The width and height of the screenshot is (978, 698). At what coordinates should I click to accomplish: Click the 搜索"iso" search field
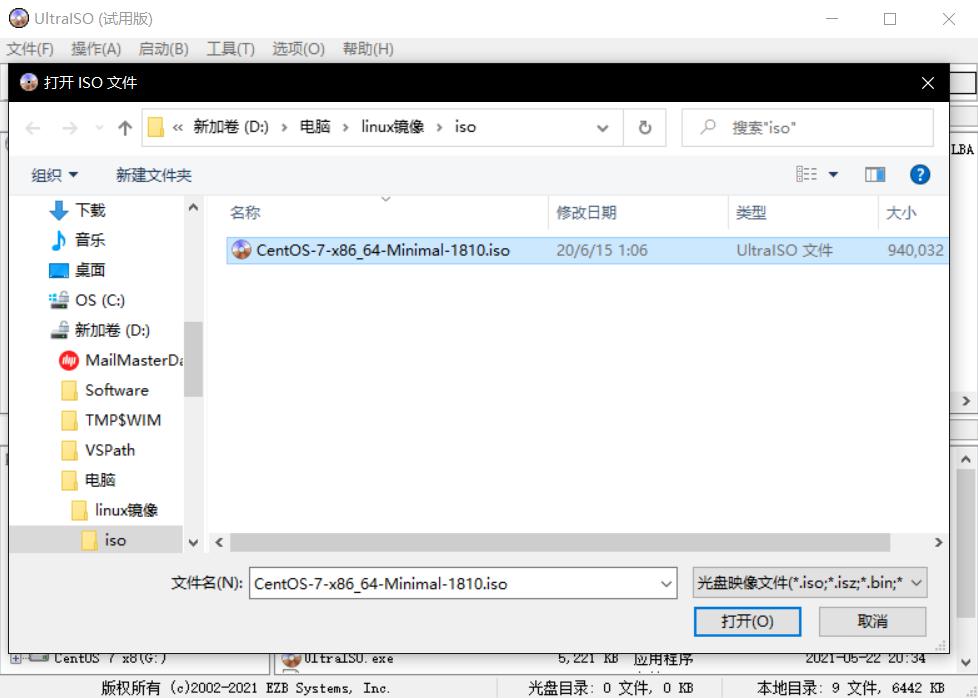click(807, 128)
